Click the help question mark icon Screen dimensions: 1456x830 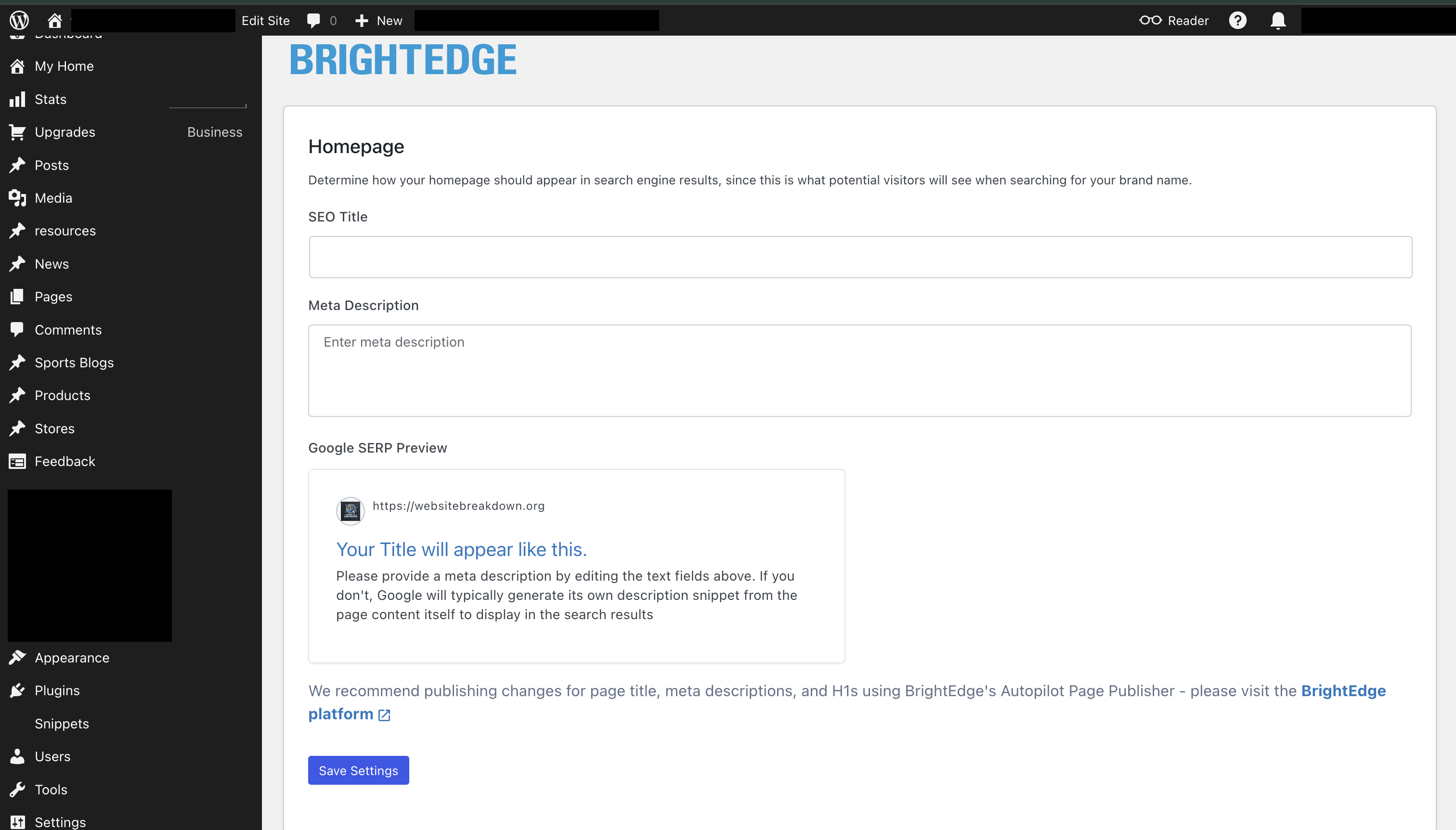click(1238, 20)
